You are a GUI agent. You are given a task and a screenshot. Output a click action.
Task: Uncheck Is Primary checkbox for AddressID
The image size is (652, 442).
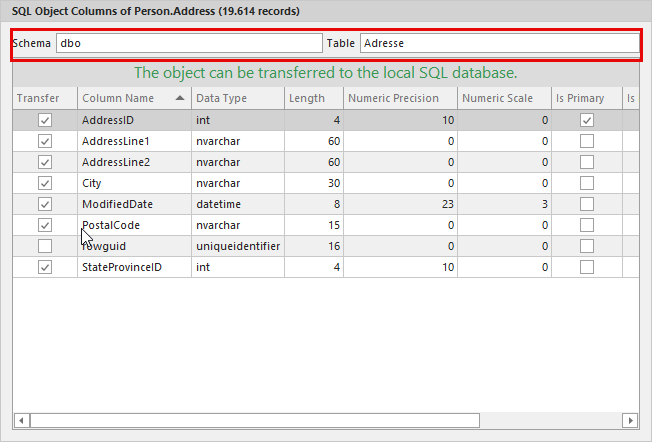(587, 120)
